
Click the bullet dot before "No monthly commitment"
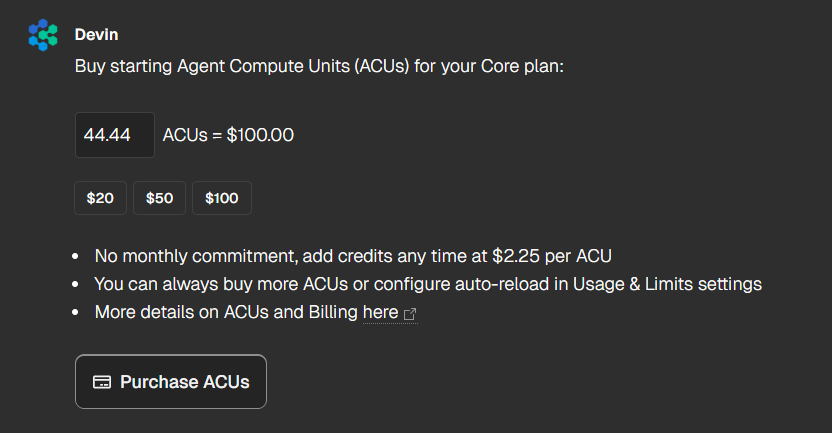(x=78, y=256)
